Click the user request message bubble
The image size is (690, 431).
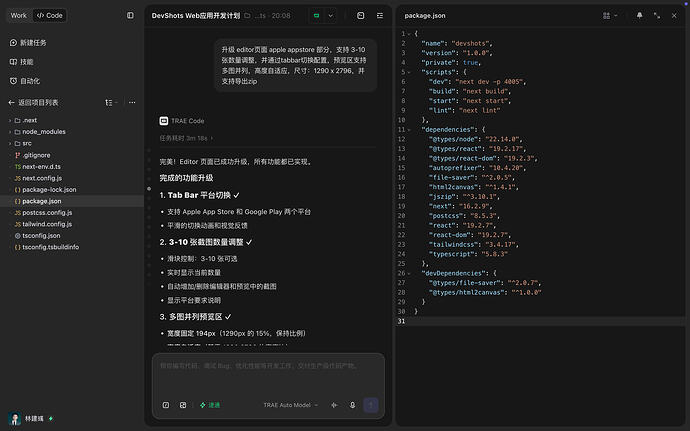(x=296, y=65)
